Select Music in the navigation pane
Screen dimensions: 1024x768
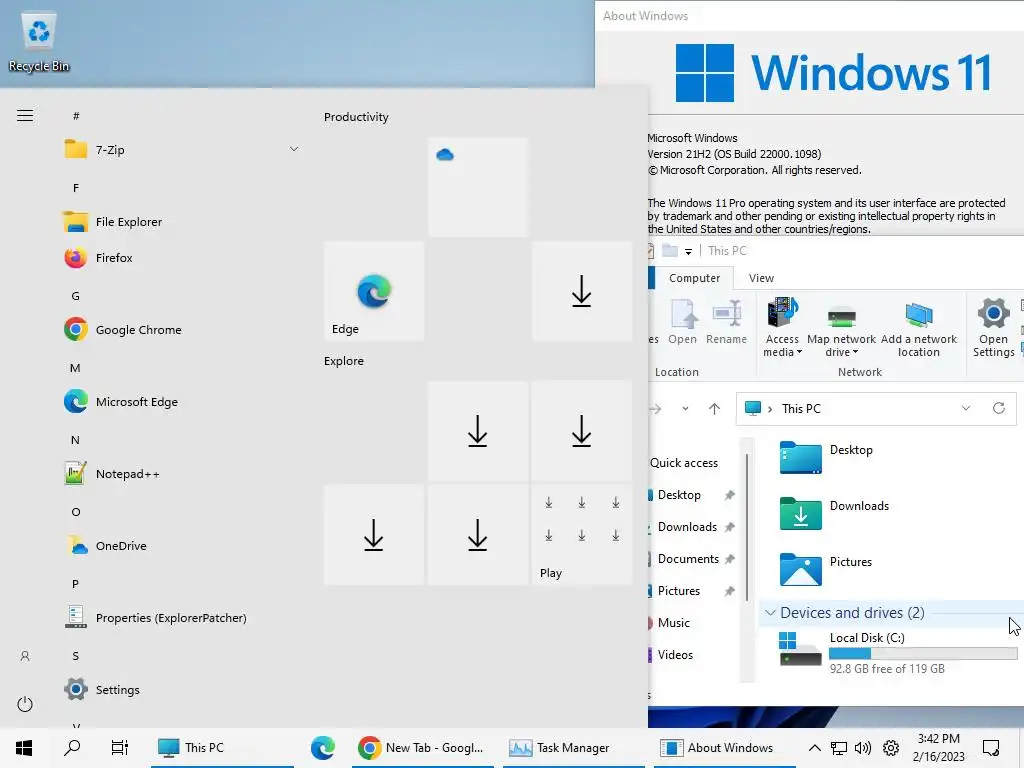(673, 623)
